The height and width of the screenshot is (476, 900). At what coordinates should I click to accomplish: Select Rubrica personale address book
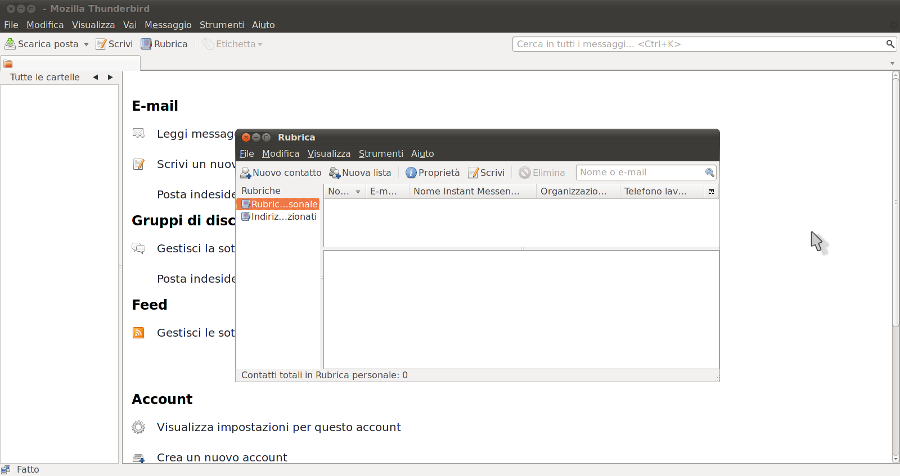point(278,204)
